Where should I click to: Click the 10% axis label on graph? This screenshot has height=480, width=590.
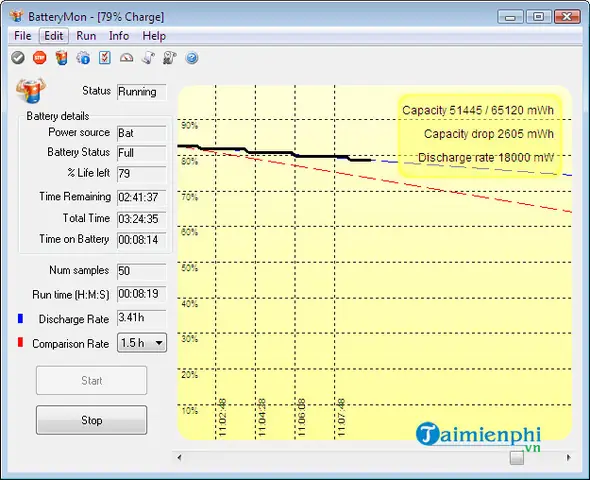(x=189, y=410)
